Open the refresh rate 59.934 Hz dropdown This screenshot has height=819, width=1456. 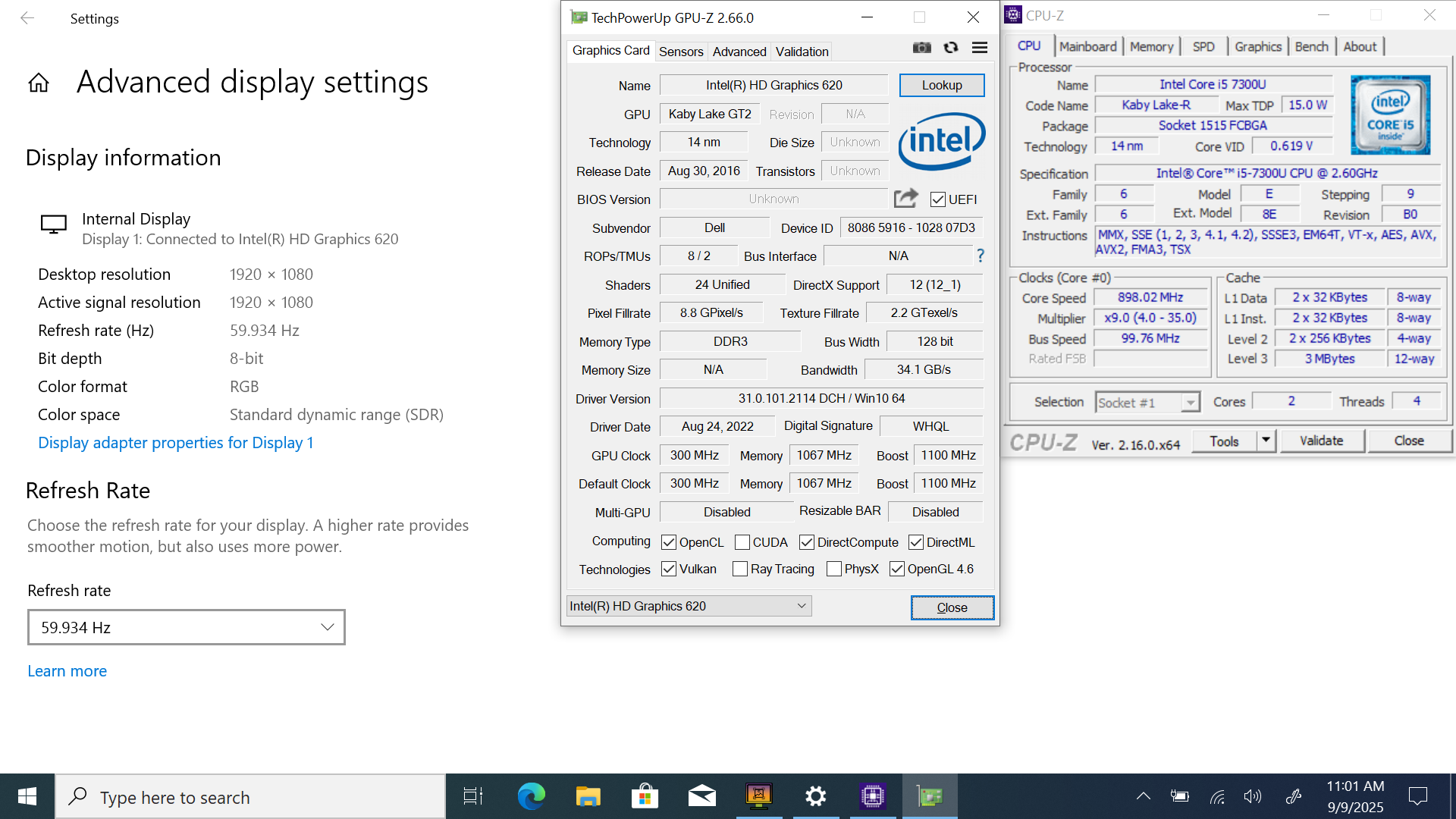(187, 627)
